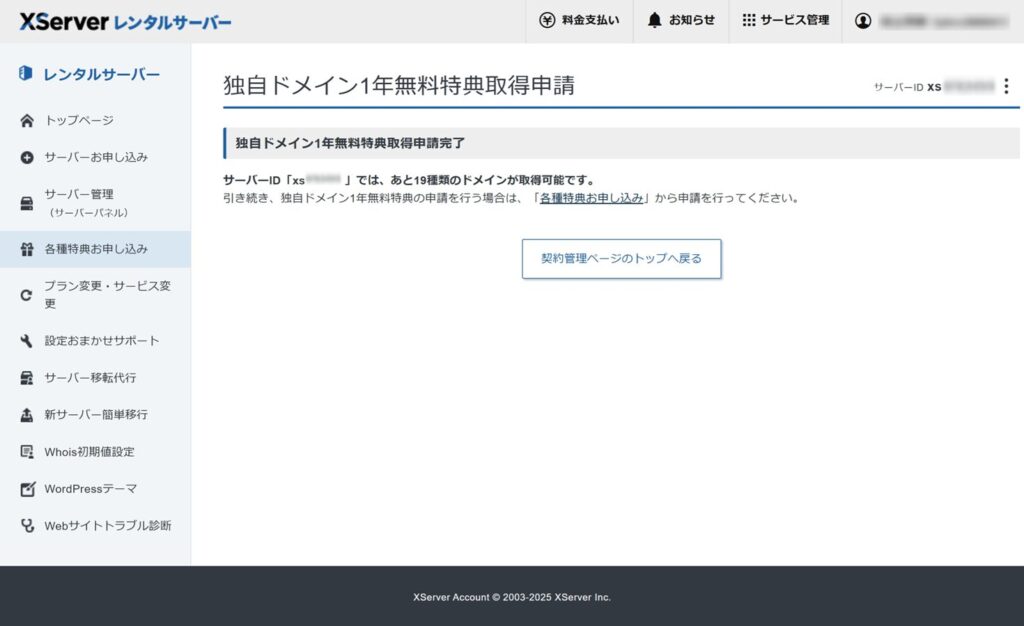Select WordPressテーマ in the sidebar

[x=90, y=489]
